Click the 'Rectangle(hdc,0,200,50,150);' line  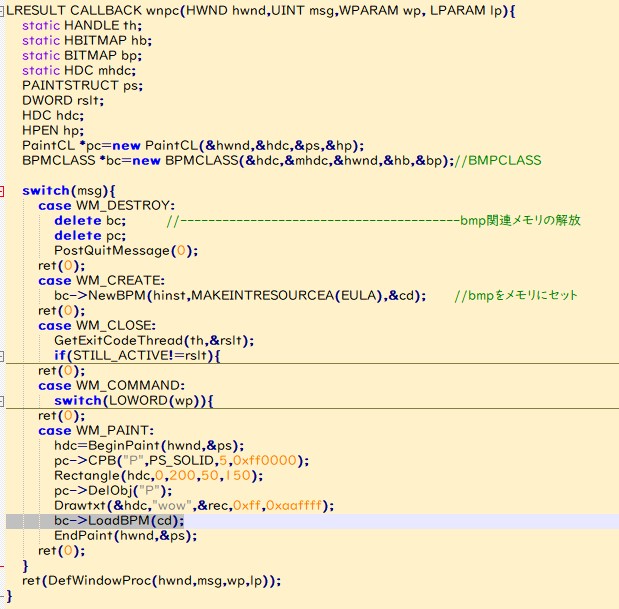(159, 476)
